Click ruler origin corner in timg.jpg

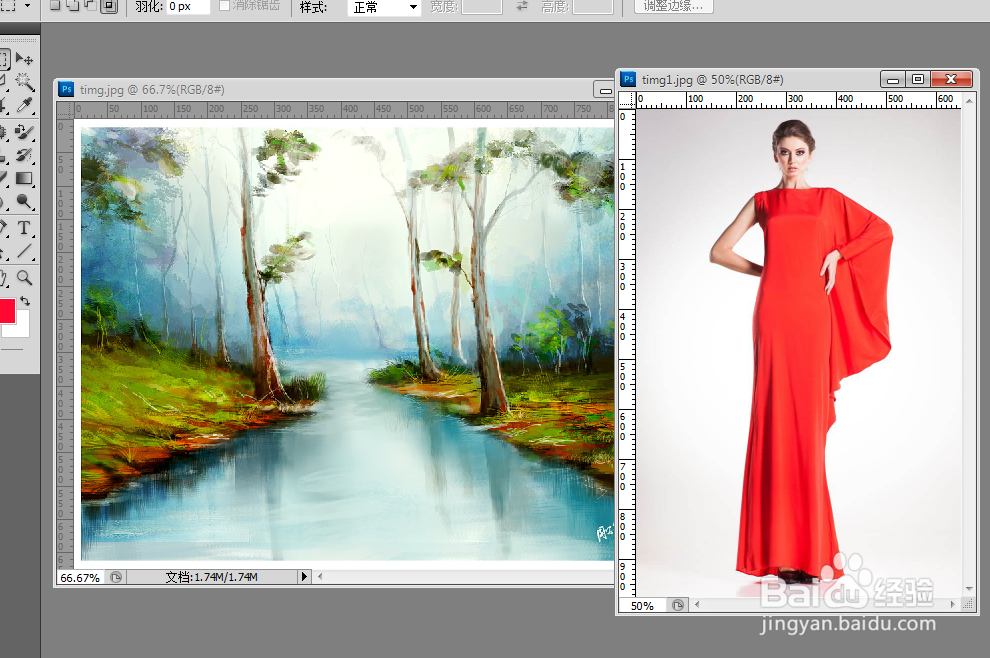(x=65, y=109)
